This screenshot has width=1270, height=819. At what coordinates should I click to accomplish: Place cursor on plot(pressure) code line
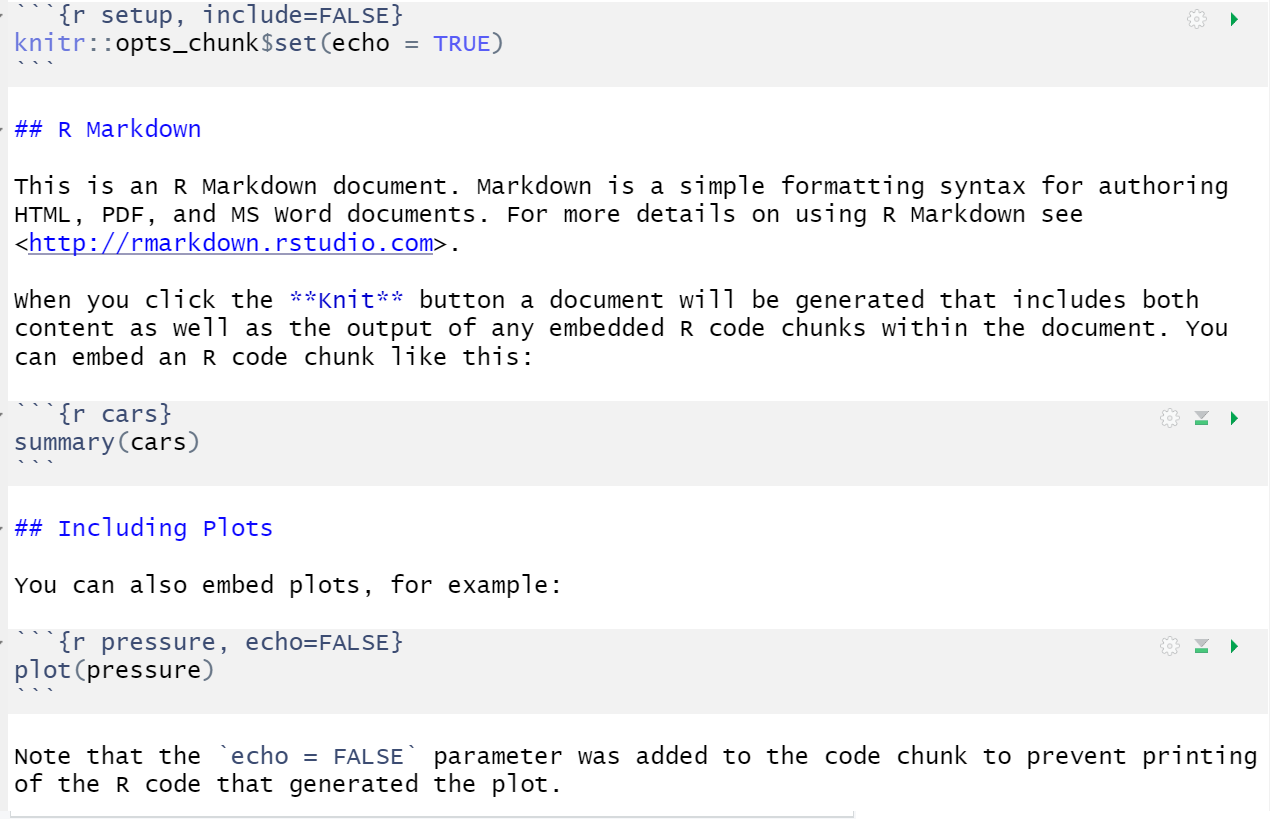pyautogui.click(x=114, y=670)
